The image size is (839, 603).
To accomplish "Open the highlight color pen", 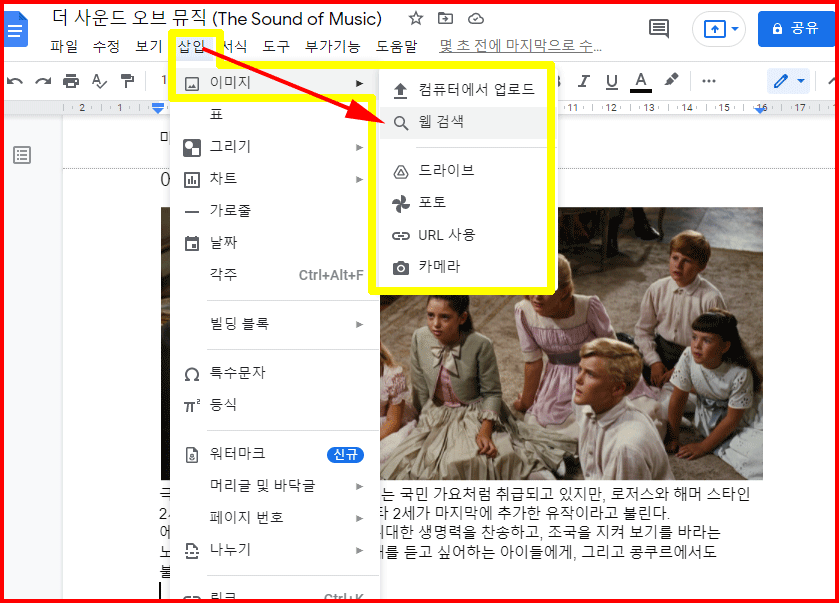I will coord(671,80).
